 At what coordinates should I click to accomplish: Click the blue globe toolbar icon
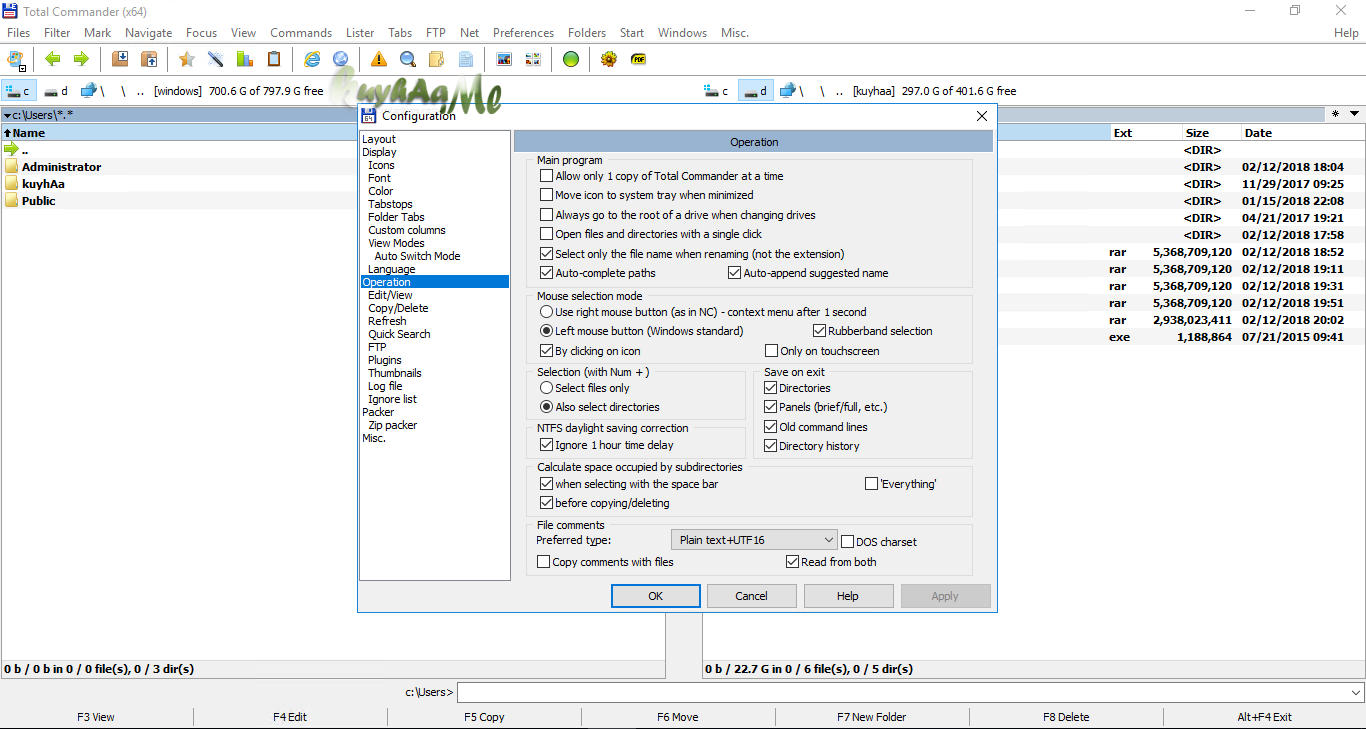coord(340,59)
